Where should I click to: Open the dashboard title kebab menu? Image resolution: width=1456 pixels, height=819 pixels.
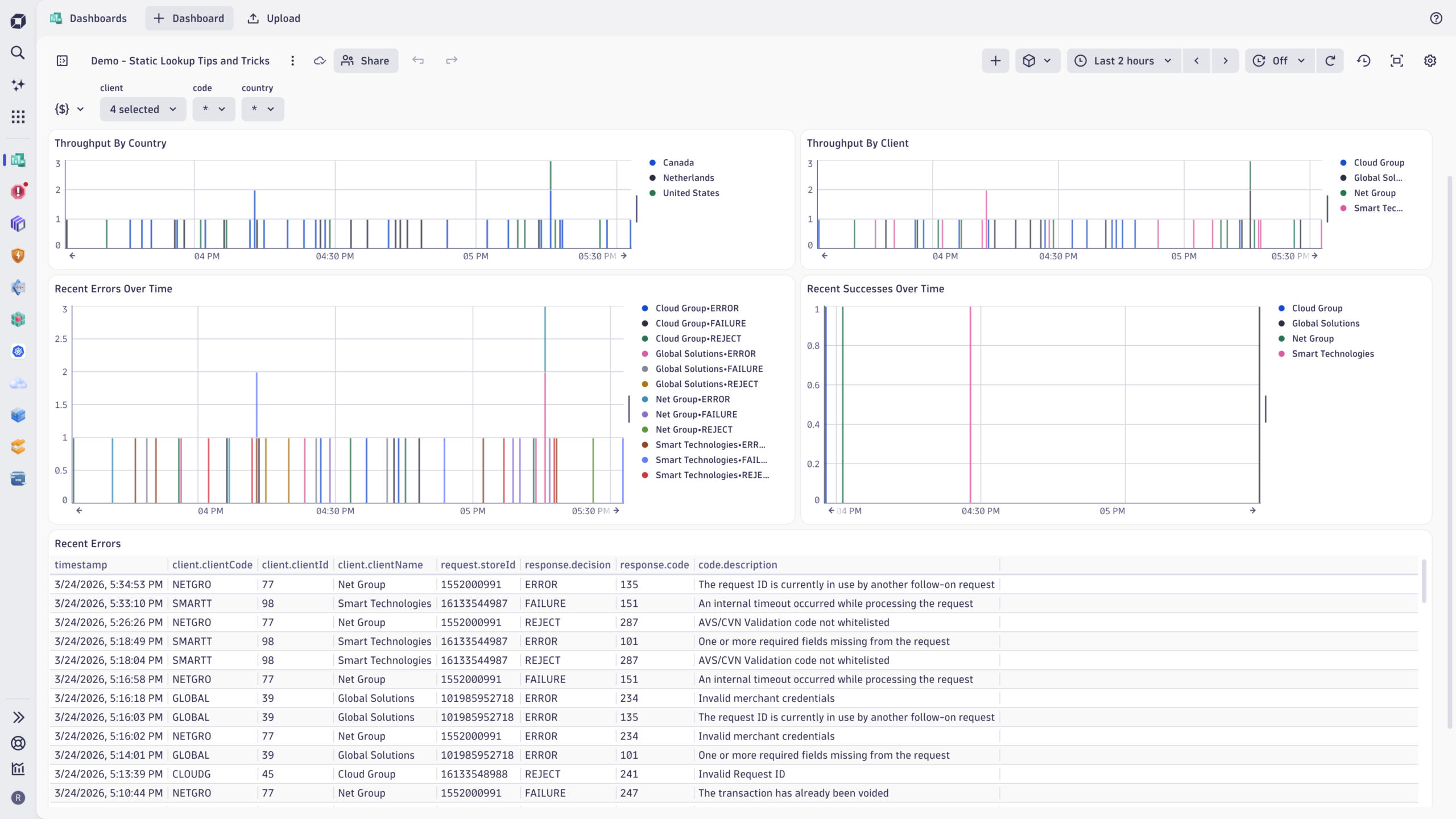[292, 60]
